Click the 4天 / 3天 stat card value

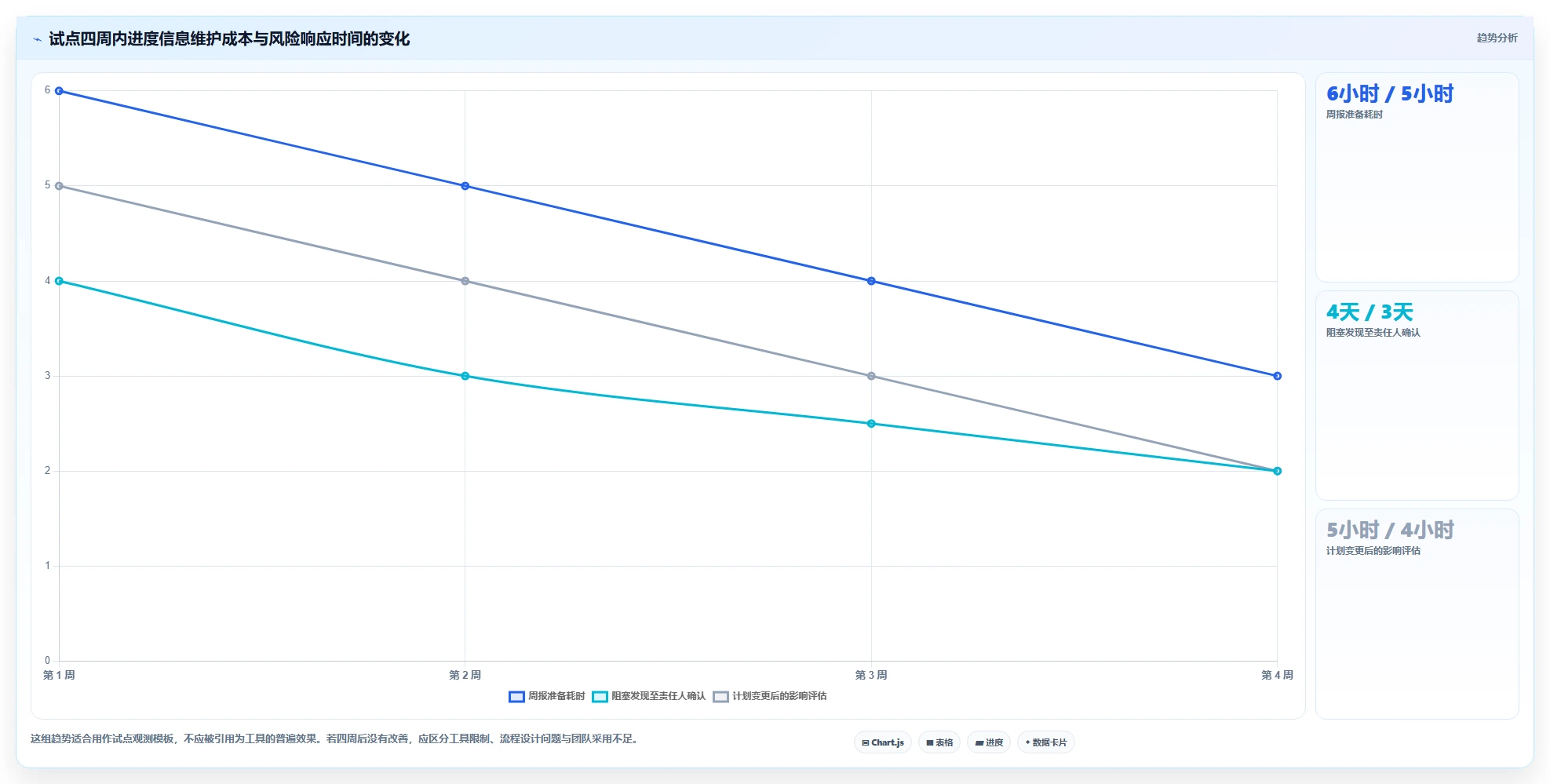point(1369,312)
